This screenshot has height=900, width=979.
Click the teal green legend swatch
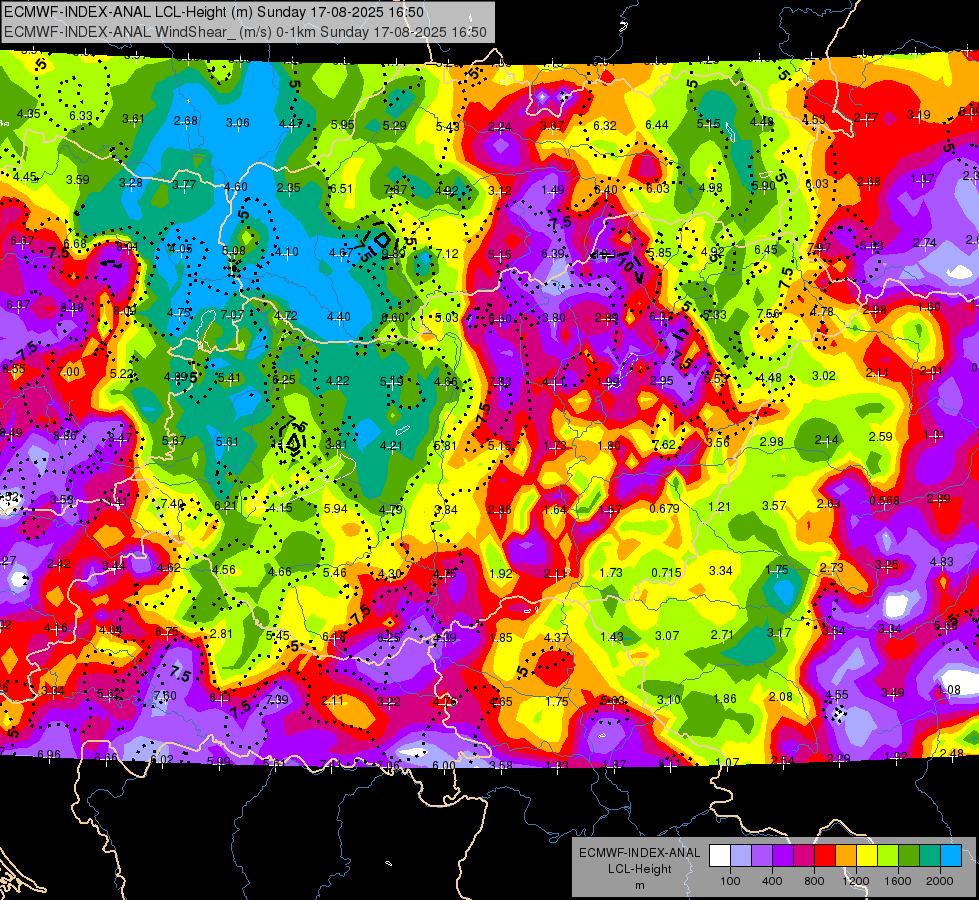(930, 856)
